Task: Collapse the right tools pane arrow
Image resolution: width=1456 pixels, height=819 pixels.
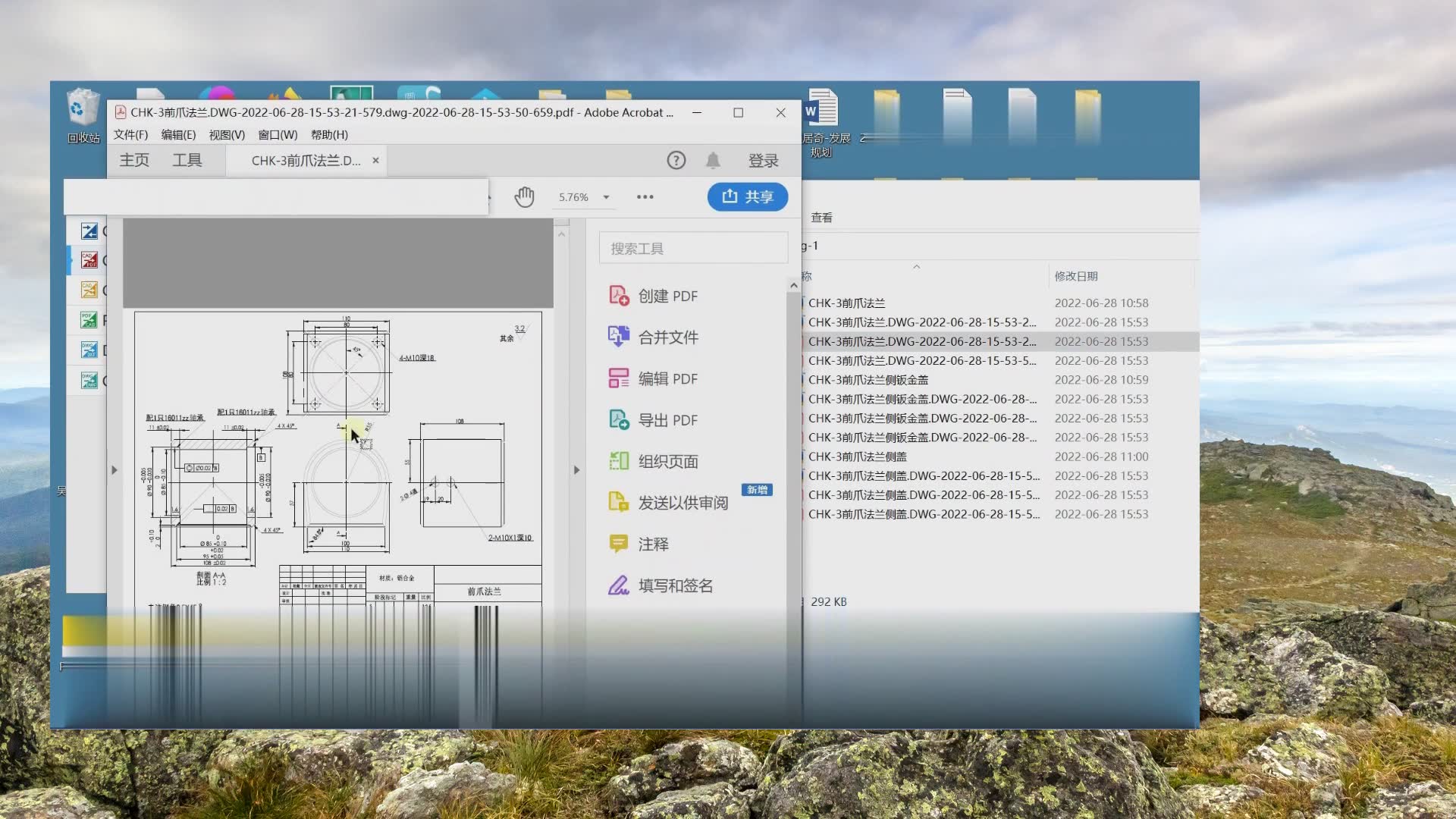Action: tap(576, 470)
